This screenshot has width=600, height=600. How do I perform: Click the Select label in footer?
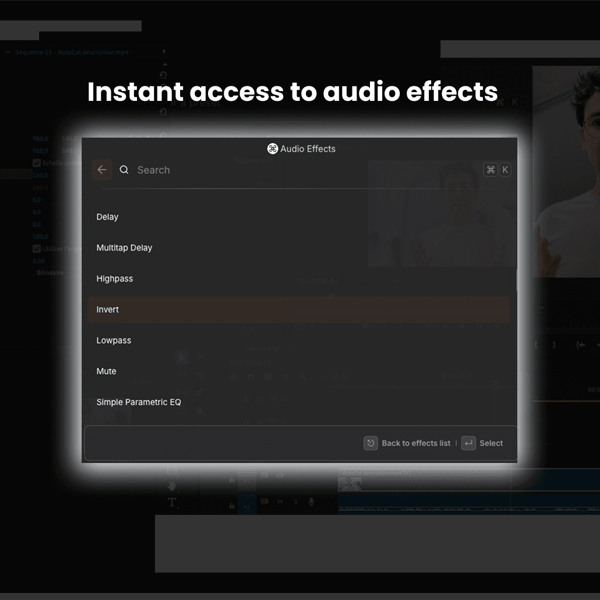(x=491, y=443)
